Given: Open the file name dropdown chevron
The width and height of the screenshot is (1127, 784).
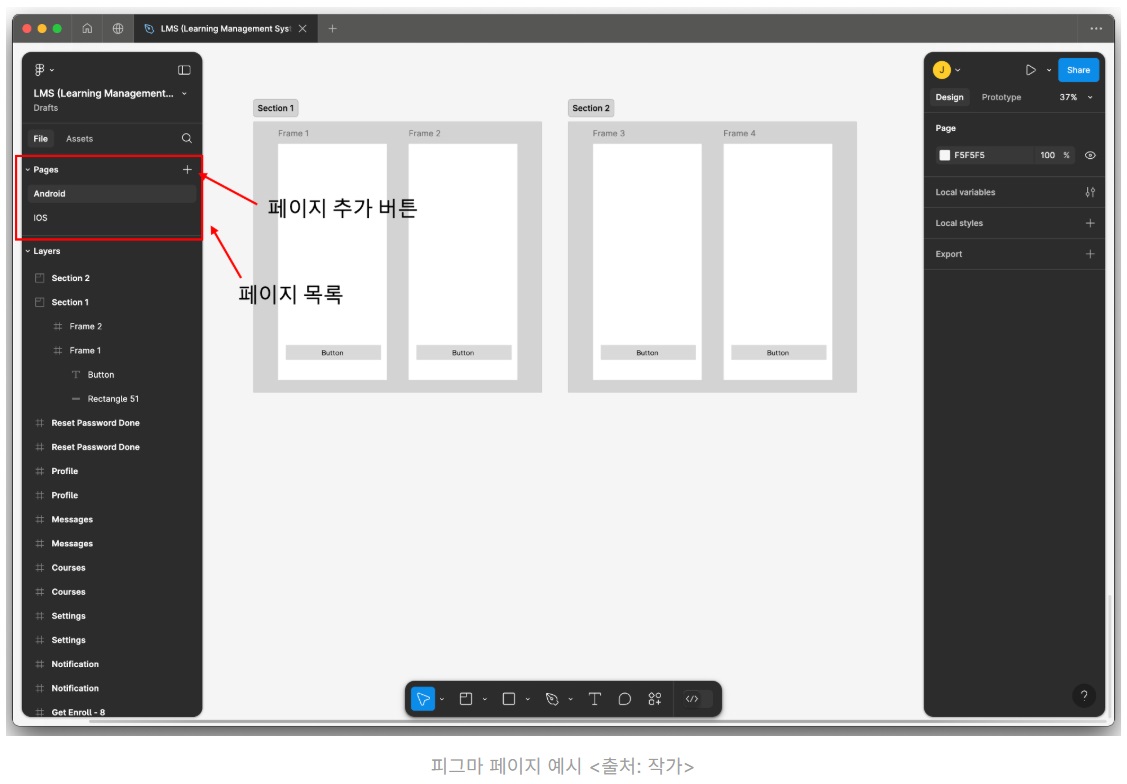Looking at the screenshot, I should [185, 93].
